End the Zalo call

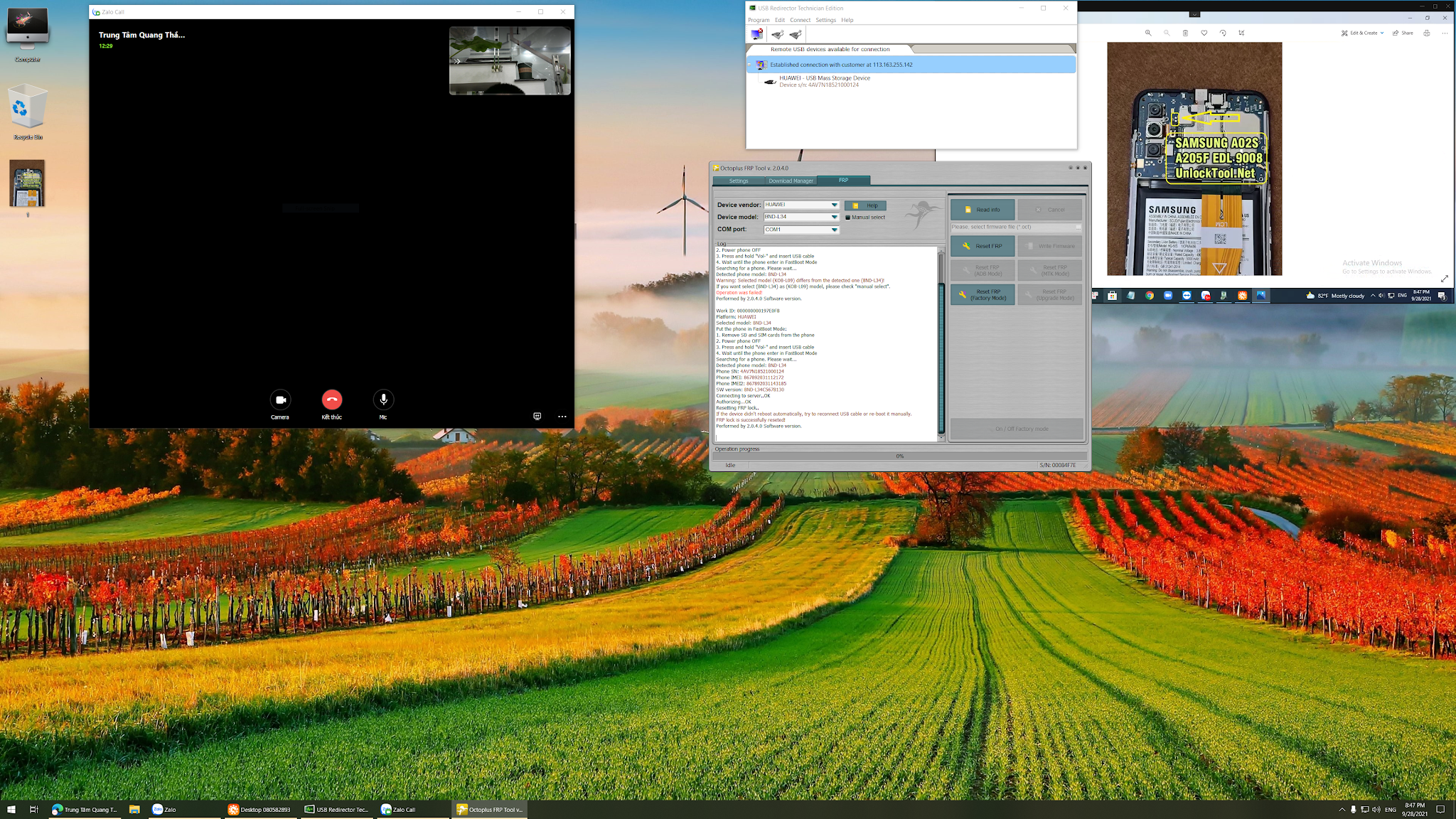click(331, 400)
